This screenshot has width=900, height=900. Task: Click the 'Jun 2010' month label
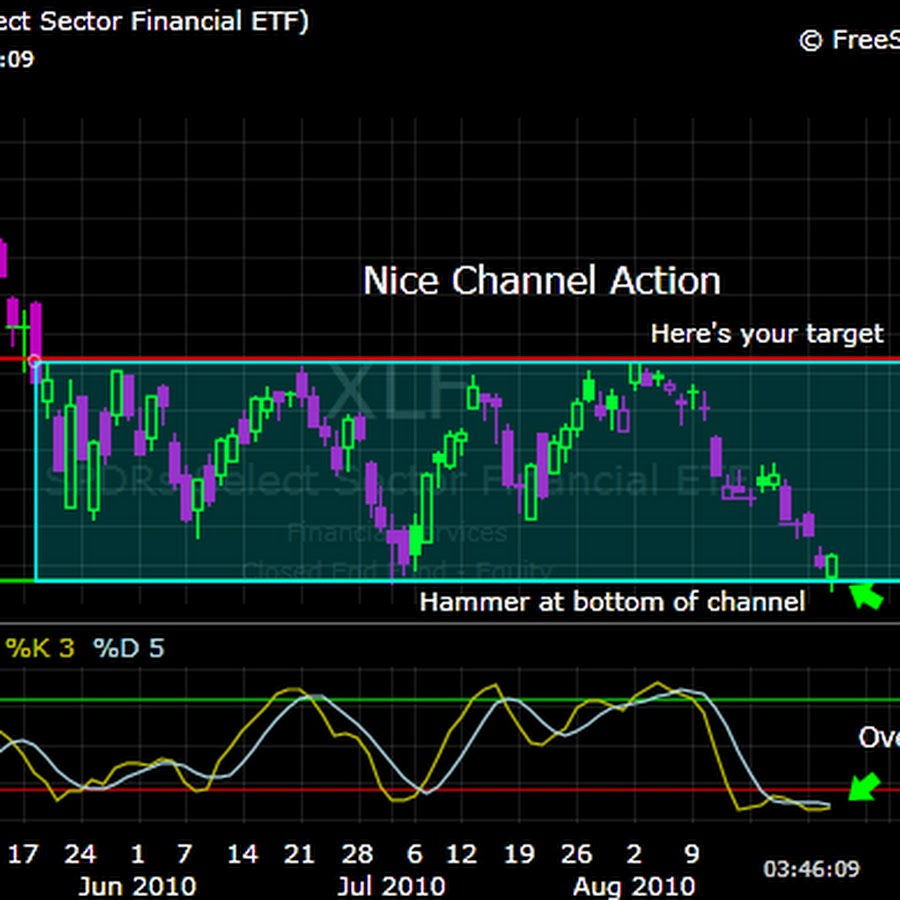point(137,886)
